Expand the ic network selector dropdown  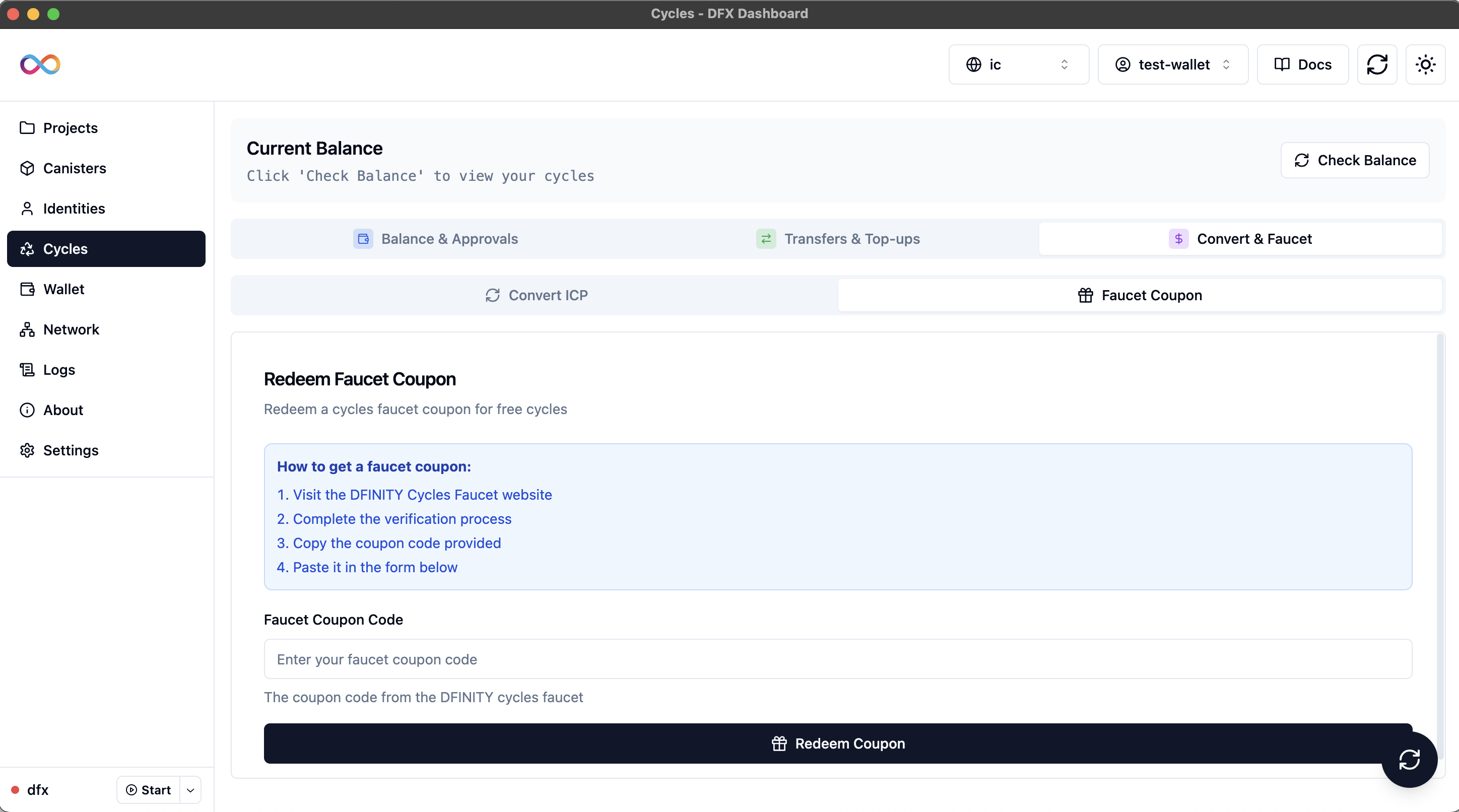pyautogui.click(x=1018, y=64)
